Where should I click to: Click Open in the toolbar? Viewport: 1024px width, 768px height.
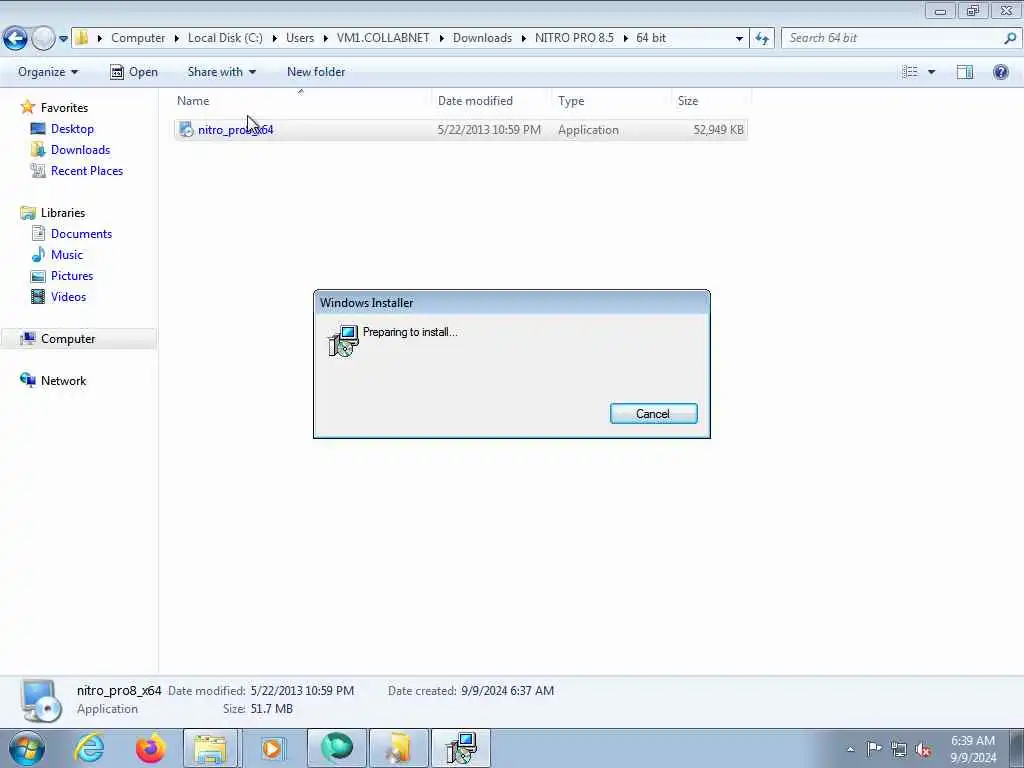click(x=134, y=72)
